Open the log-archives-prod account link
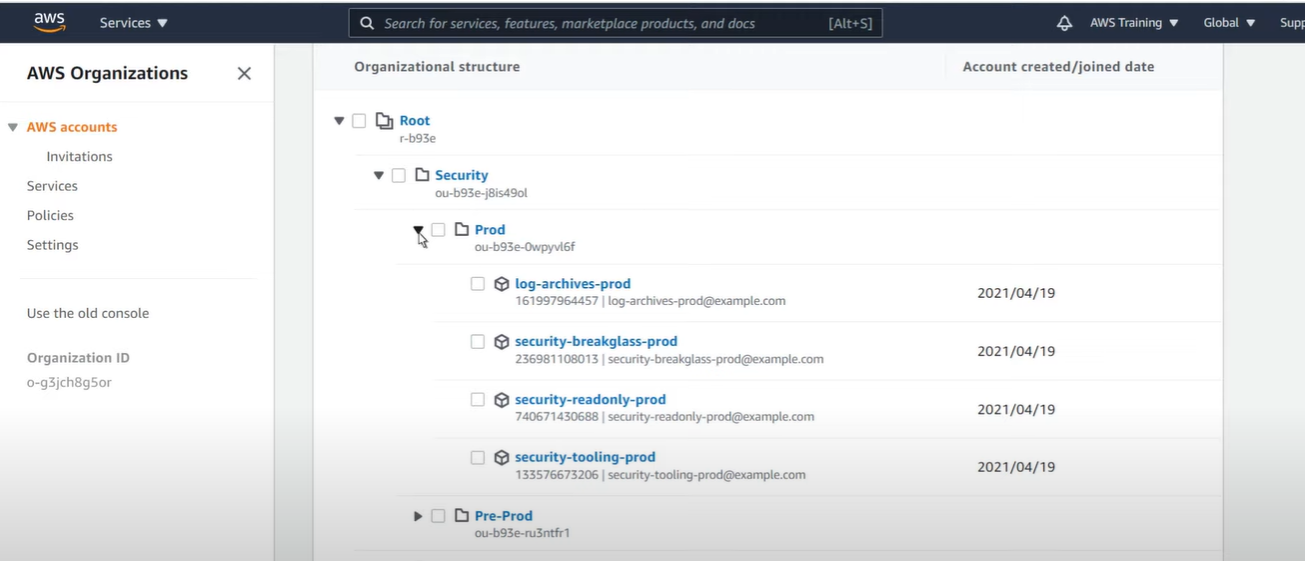 [573, 284]
